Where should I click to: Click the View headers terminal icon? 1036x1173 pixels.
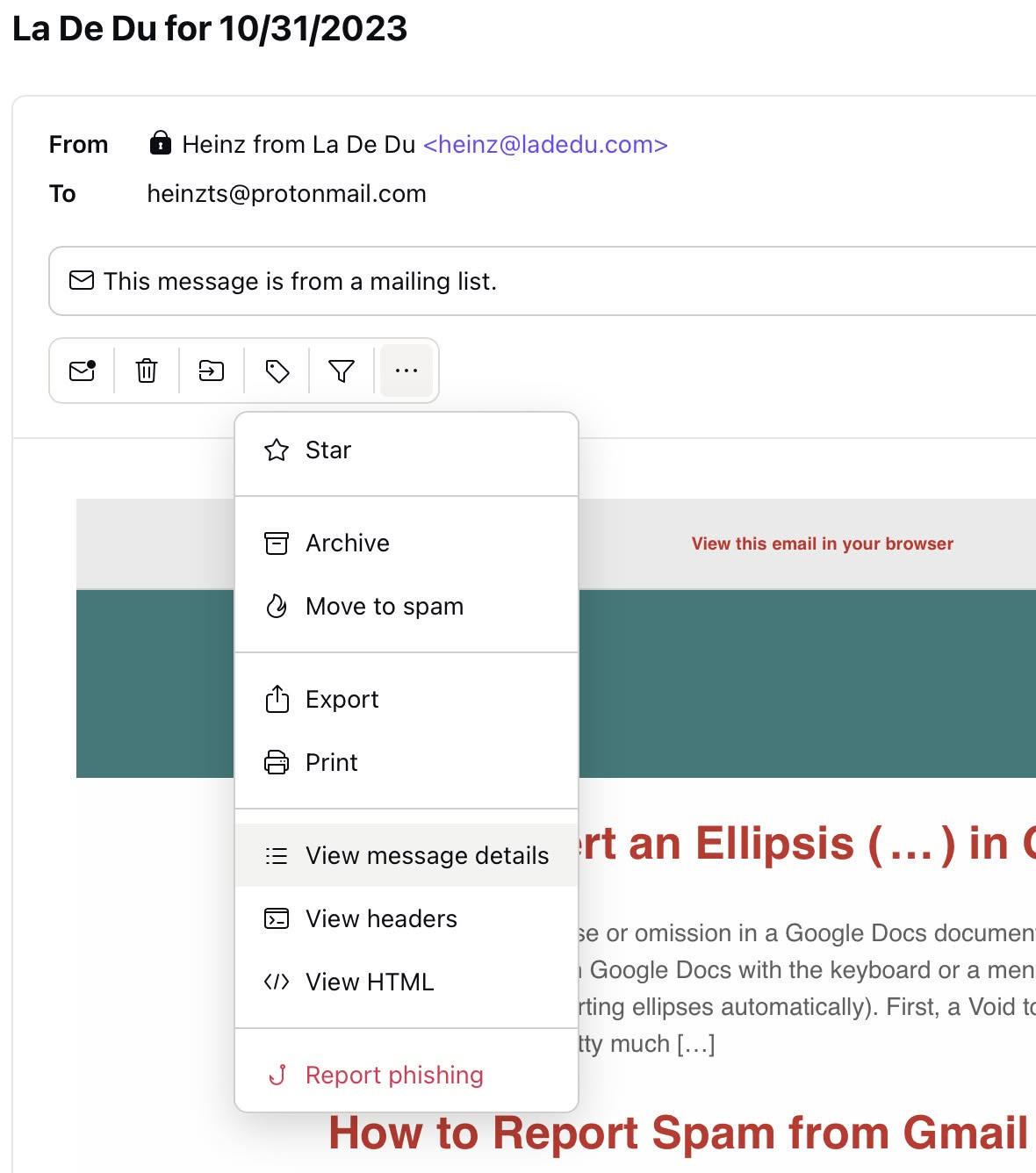coord(277,918)
